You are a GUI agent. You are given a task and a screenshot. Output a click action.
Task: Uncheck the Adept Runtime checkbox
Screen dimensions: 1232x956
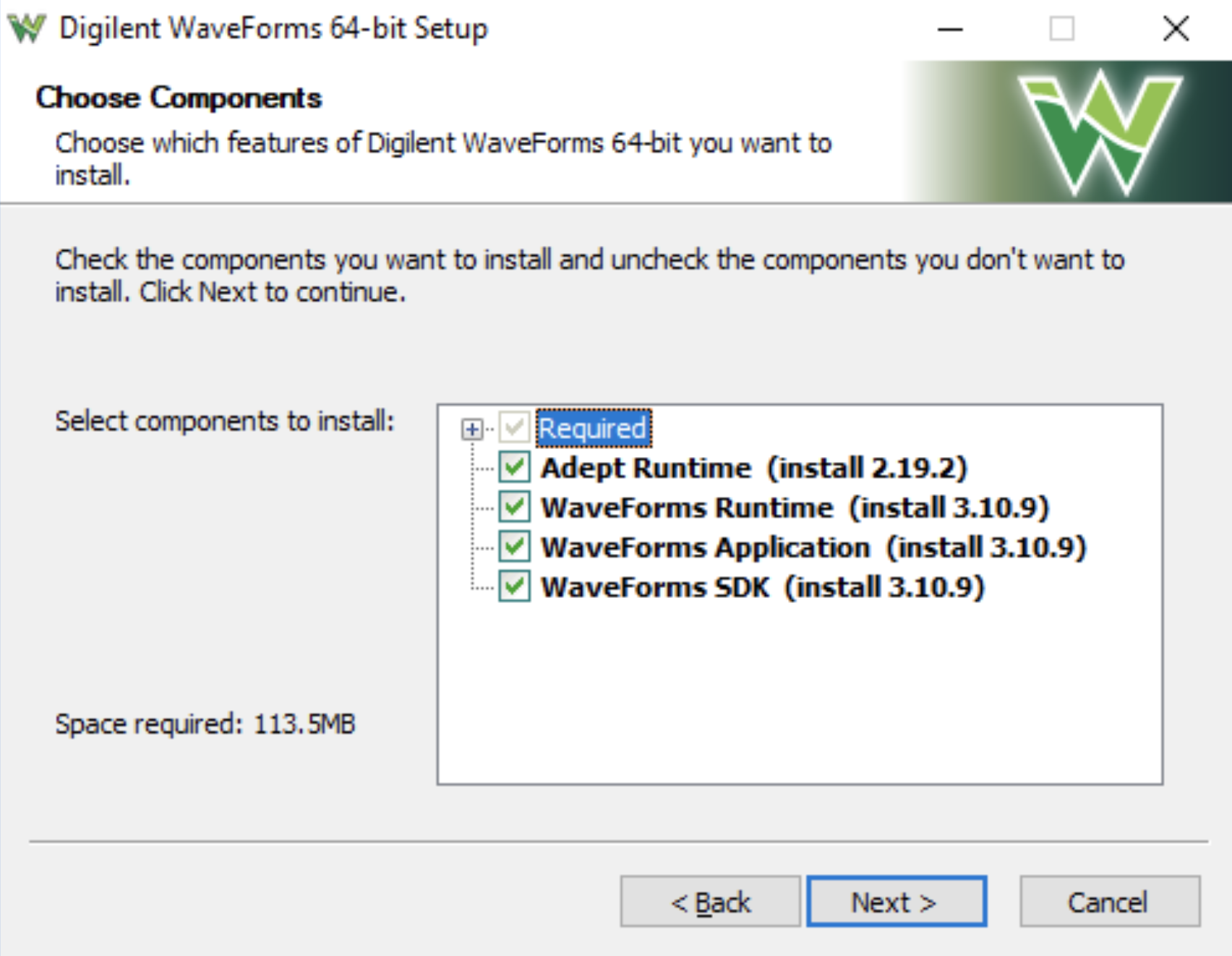(x=514, y=468)
